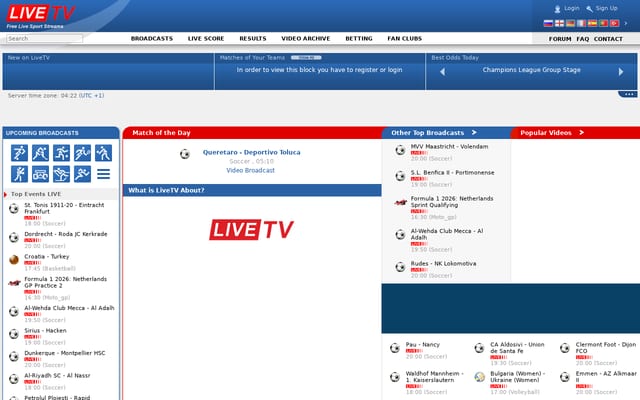Click volleyball icon beside Bulgaria (Women)
Screen dimensions: 640x400
(480, 377)
